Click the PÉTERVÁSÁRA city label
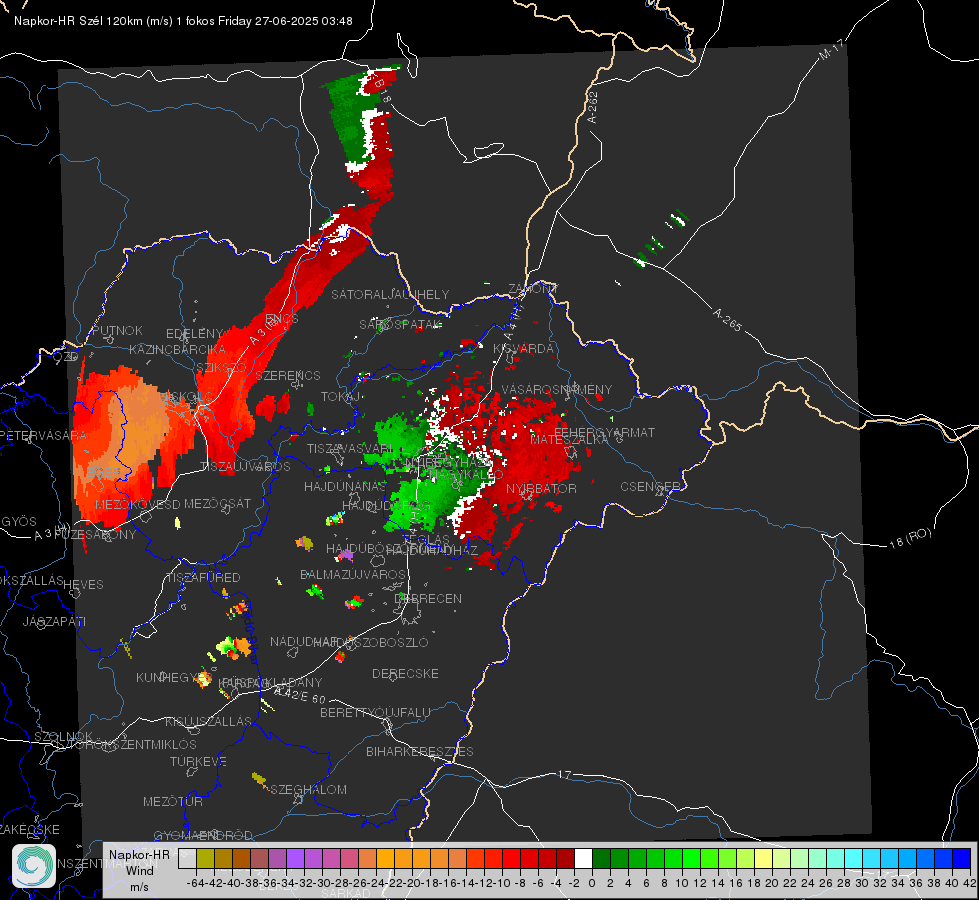 click(x=44, y=435)
